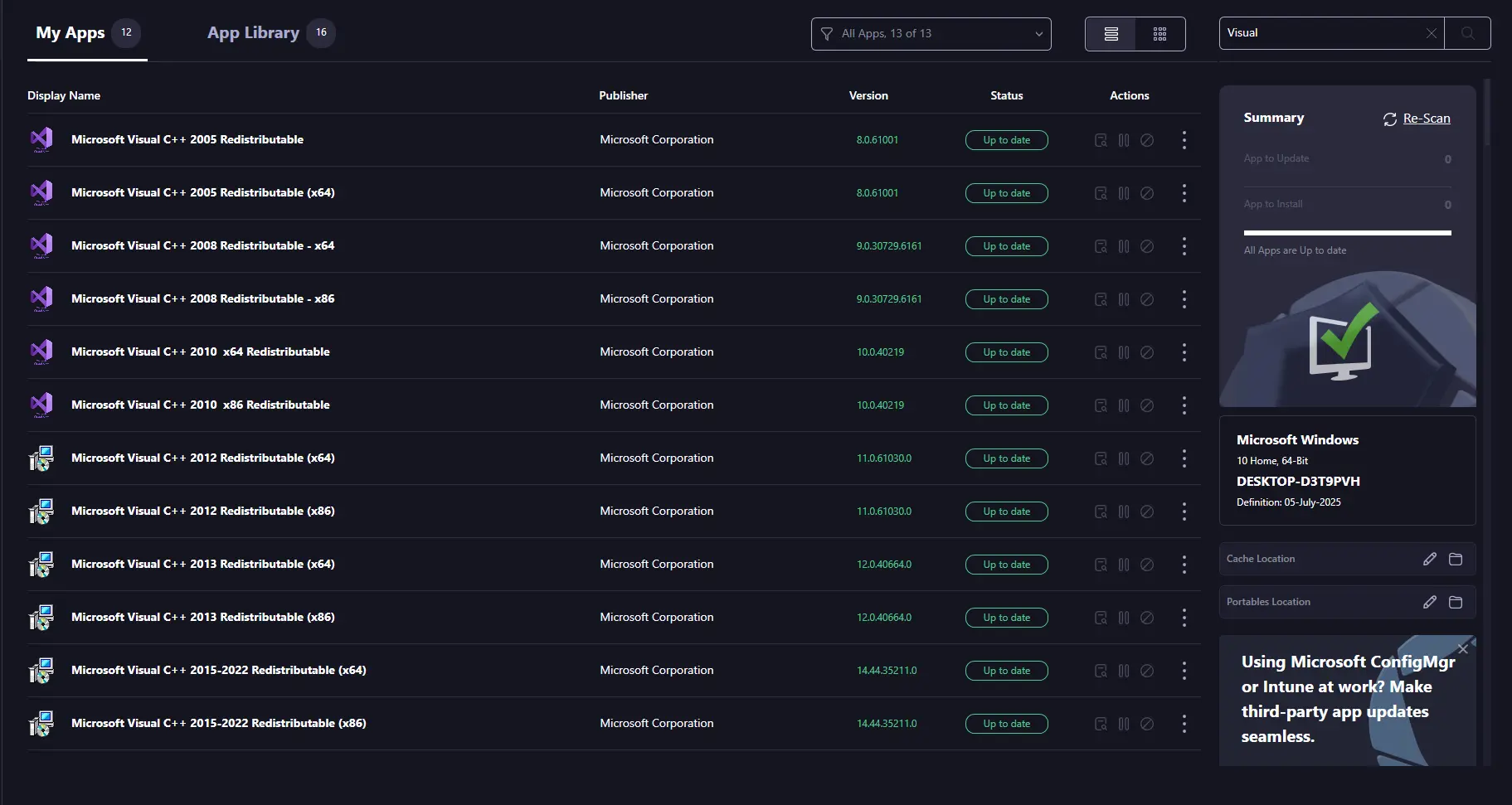Edit the Portables Location with pencil icon
The width and height of the screenshot is (1512, 805).
tap(1430, 602)
